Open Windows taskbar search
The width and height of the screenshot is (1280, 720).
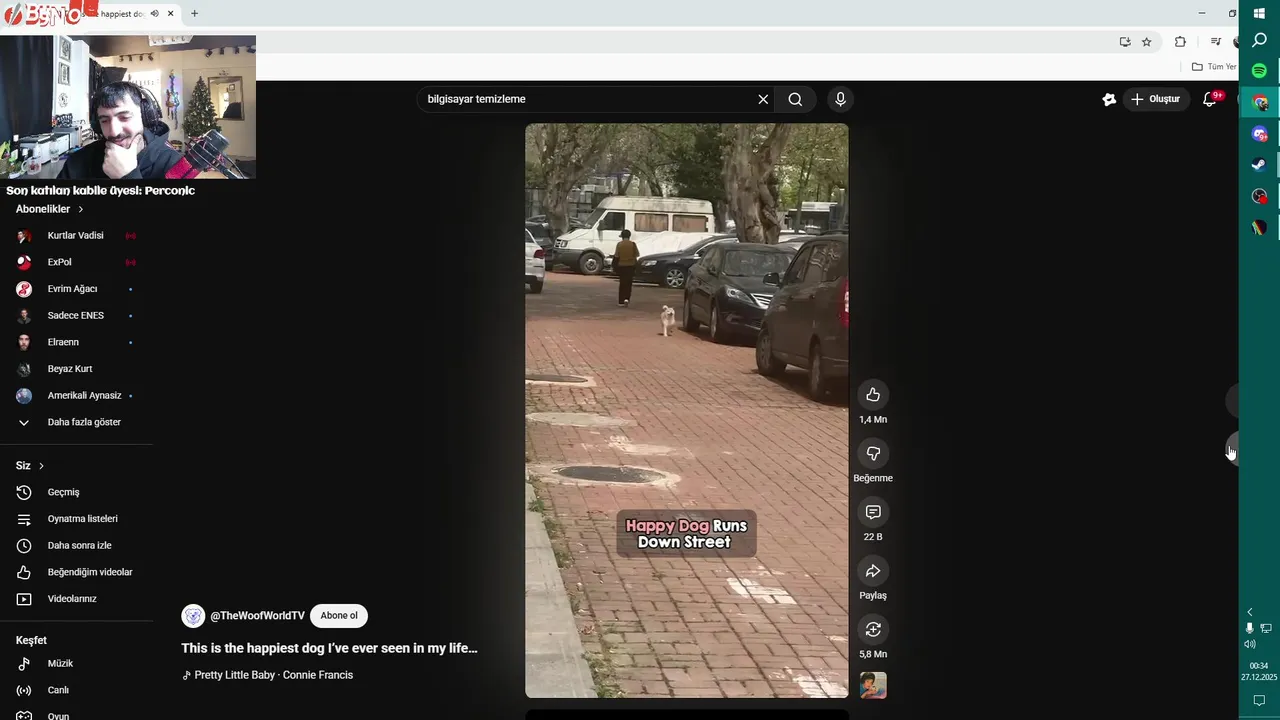(1259, 40)
